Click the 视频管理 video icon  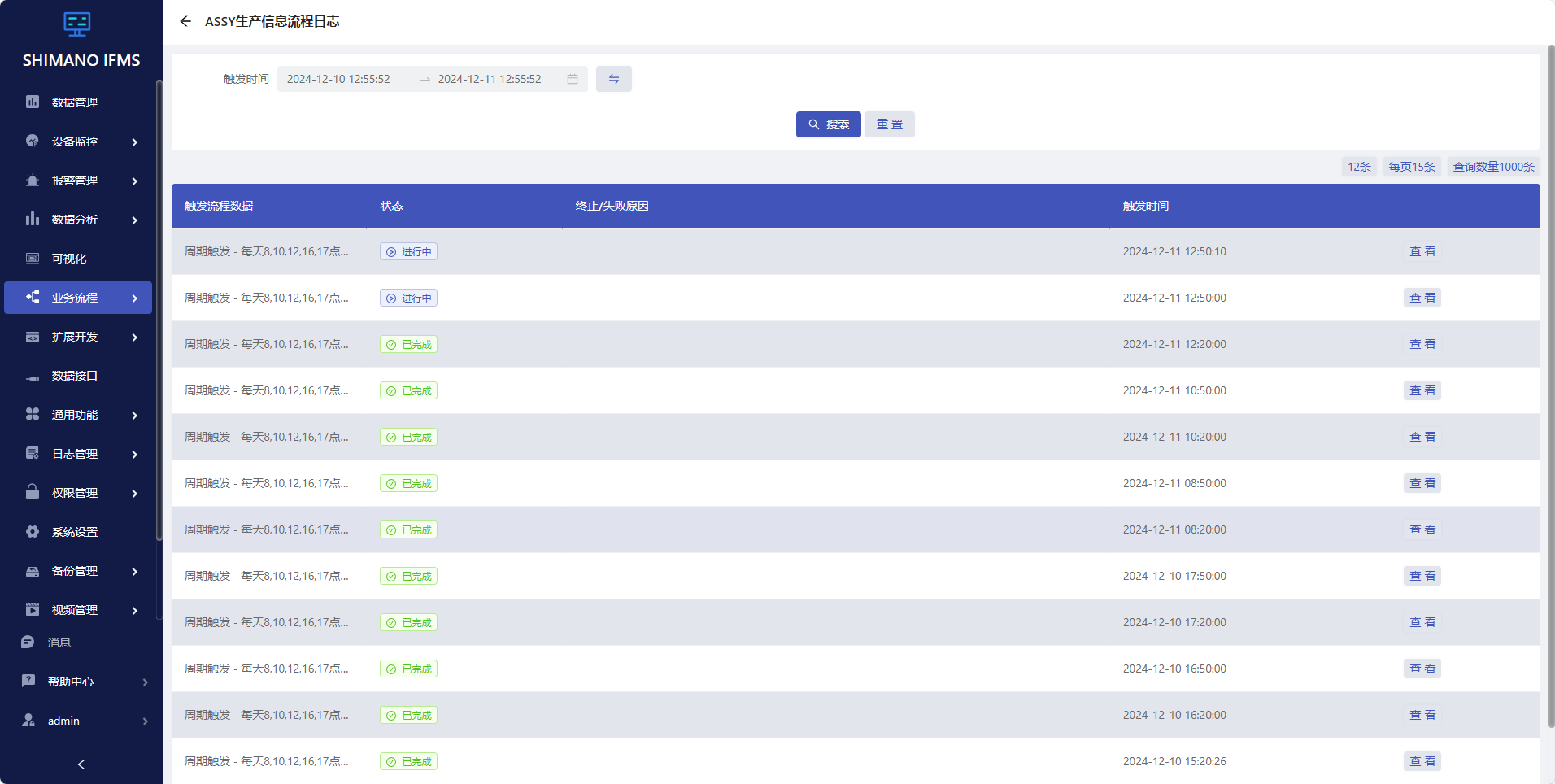(33, 609)
